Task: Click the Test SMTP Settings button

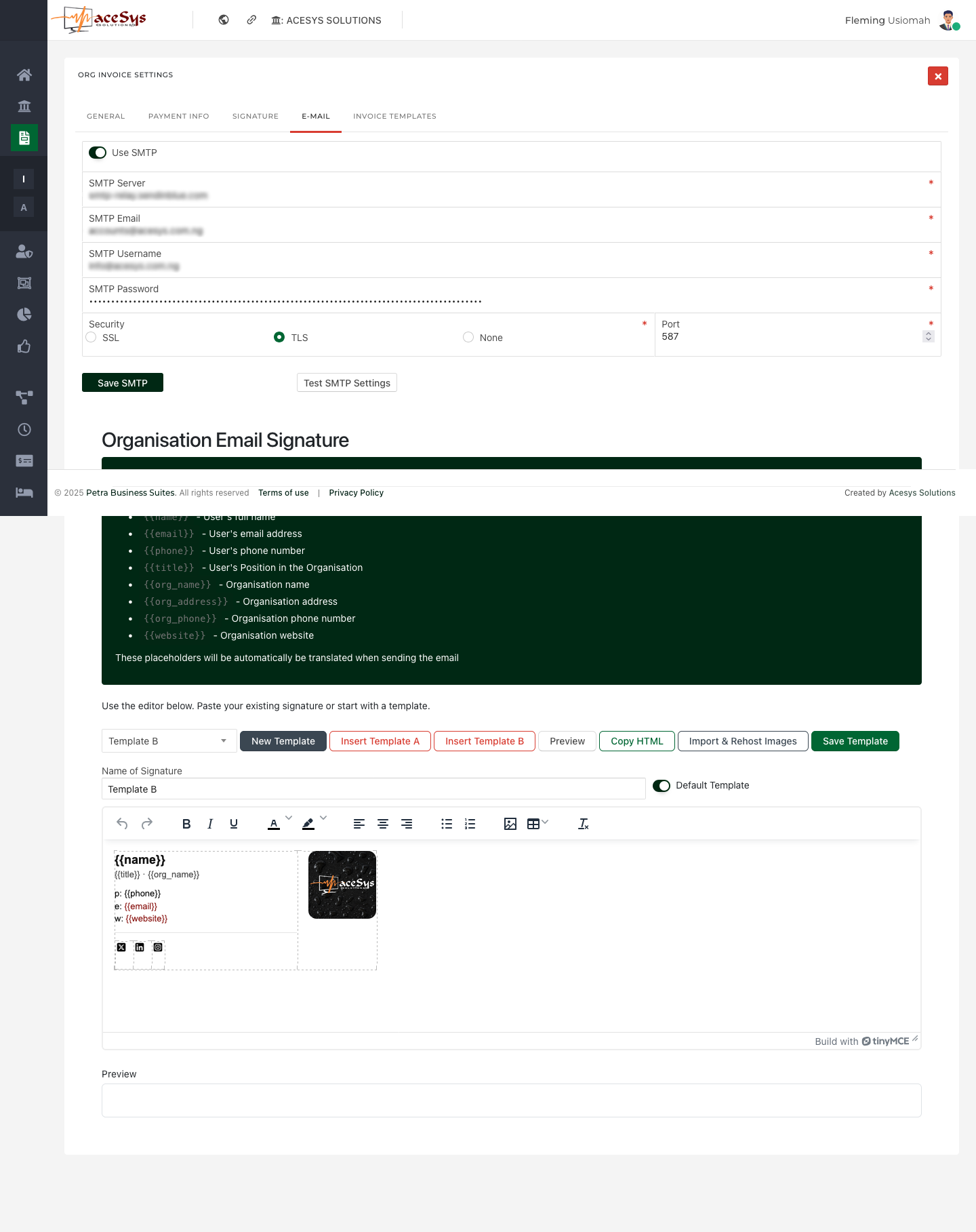Action: pyautogui.click(x=346, y=383)
